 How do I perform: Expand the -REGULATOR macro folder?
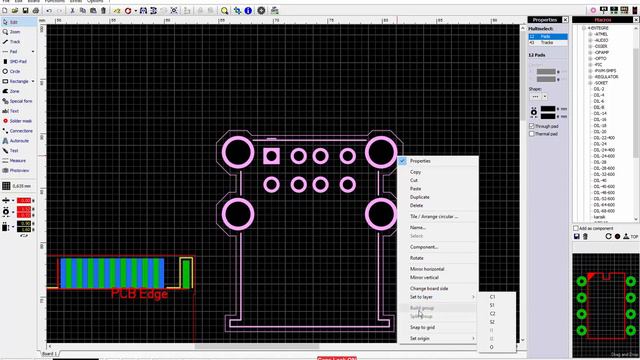[590, 77]
